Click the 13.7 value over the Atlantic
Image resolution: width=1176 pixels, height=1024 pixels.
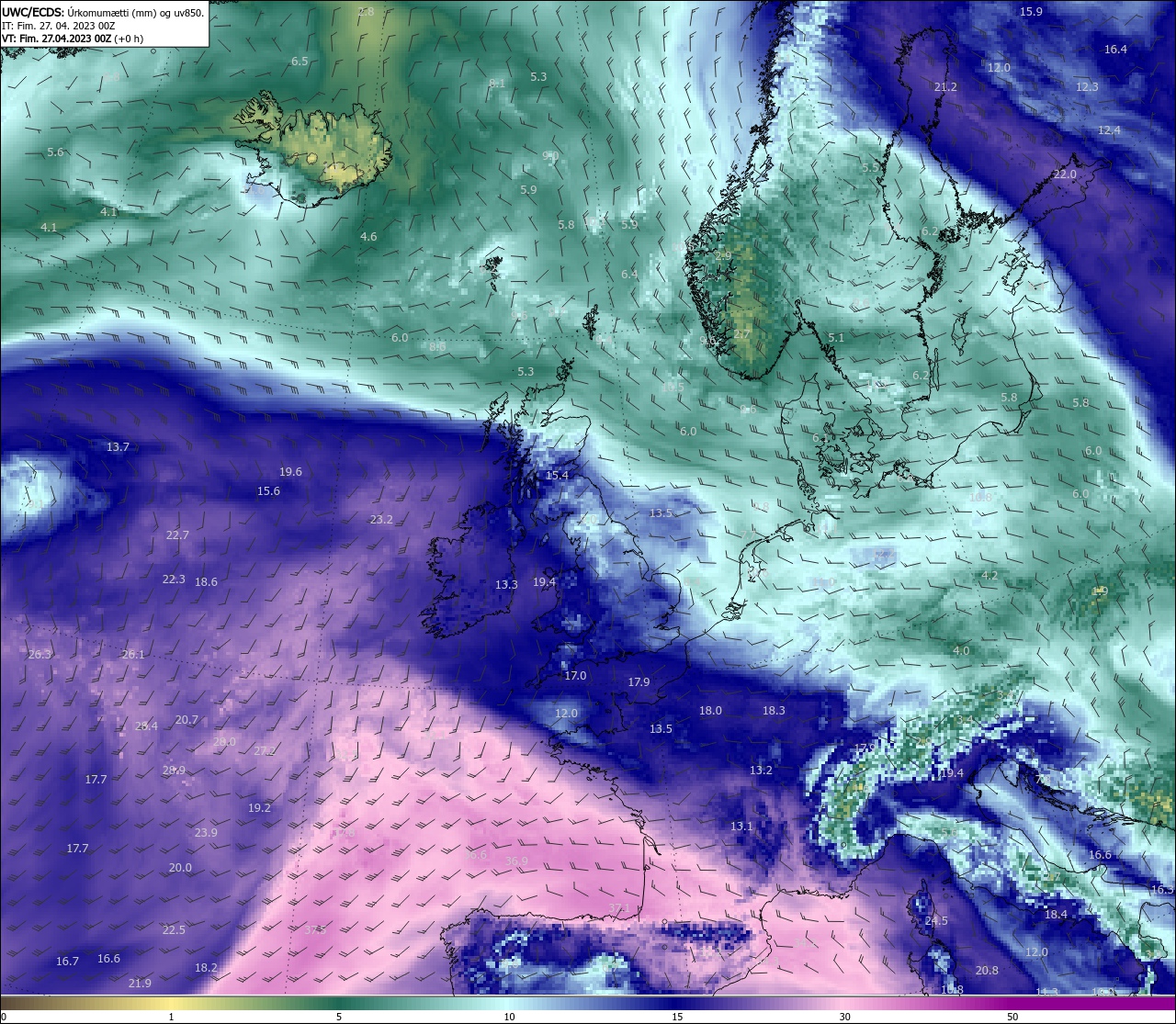click(118, 447)
